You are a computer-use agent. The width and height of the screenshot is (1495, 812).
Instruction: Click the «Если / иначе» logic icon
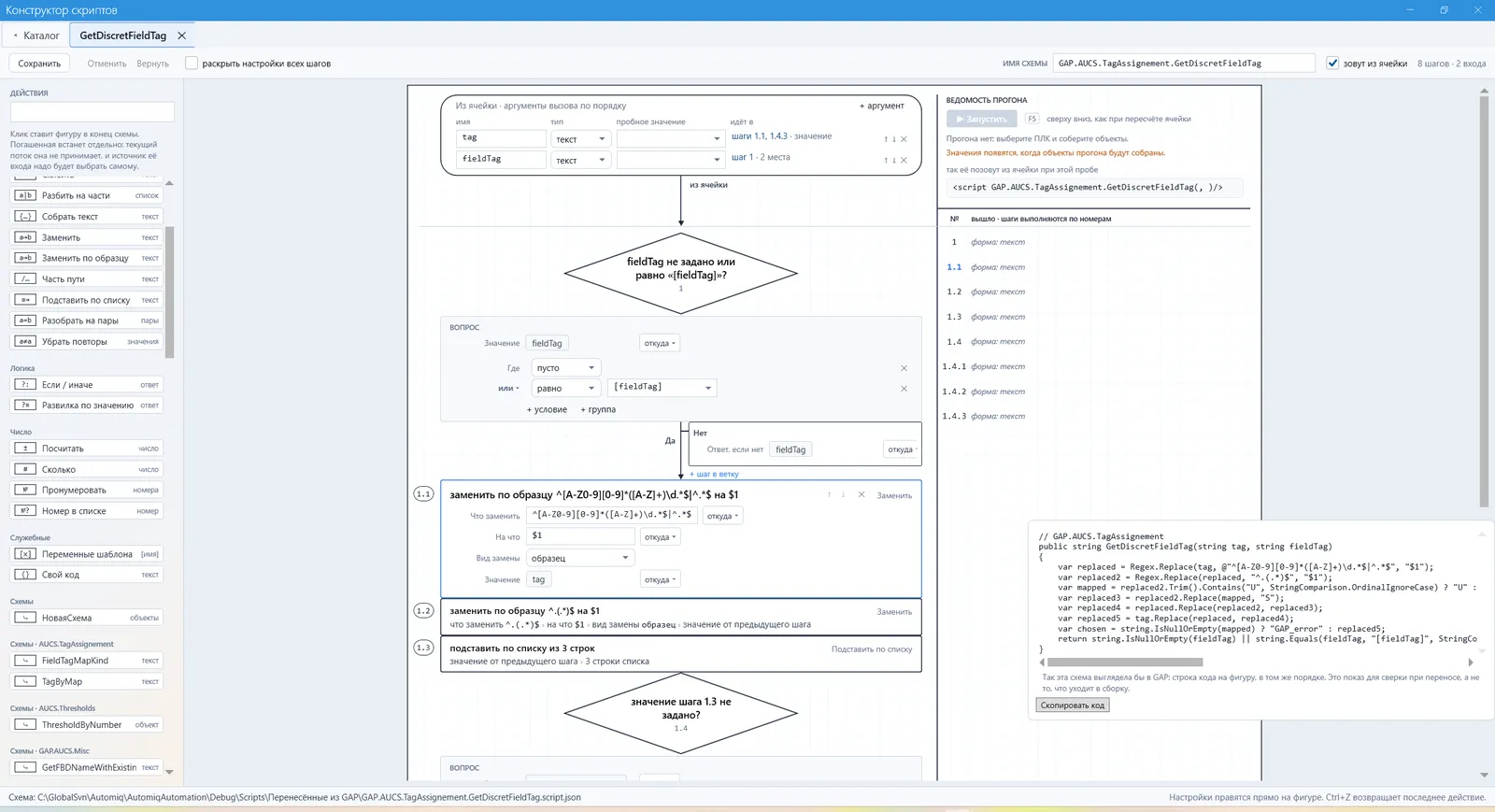[x=26, y=385]
